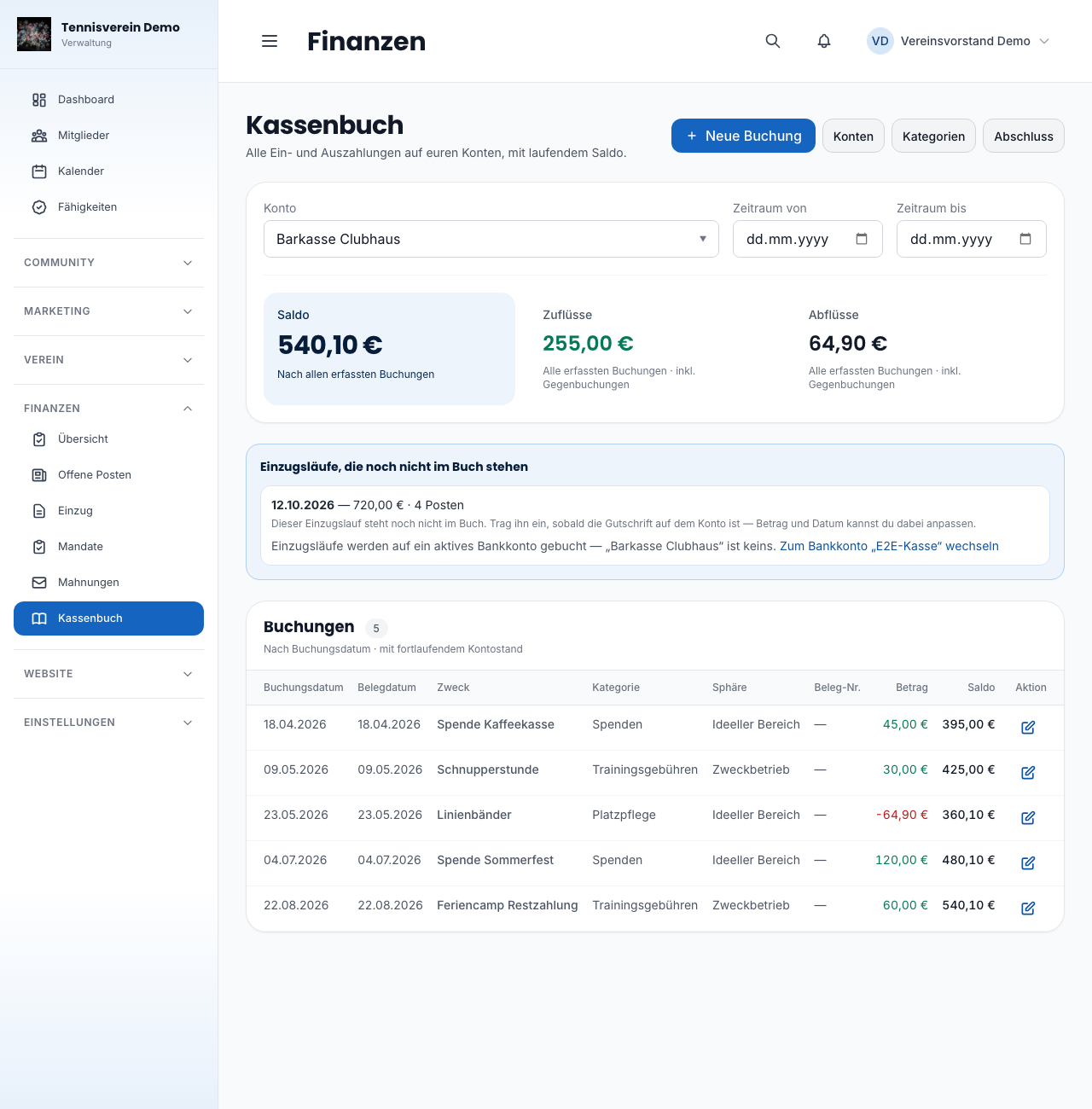This screenshot has height=1109, width=1092.
Task: Open Mahnungen in the sidebar
Action: point(108,583)
